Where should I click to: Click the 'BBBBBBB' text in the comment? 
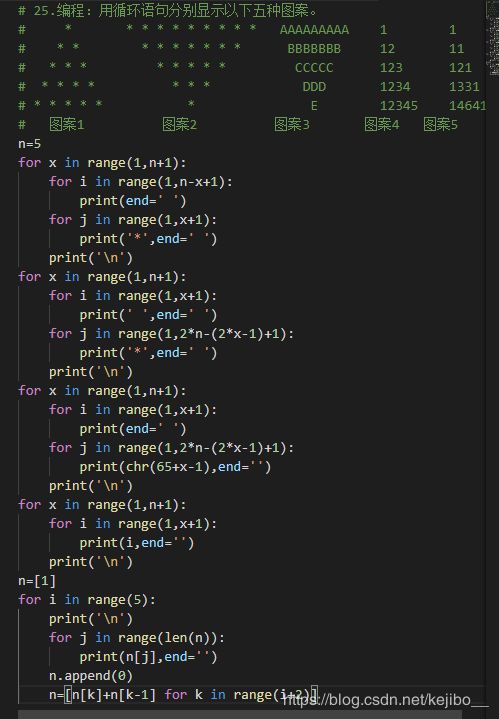314,49
